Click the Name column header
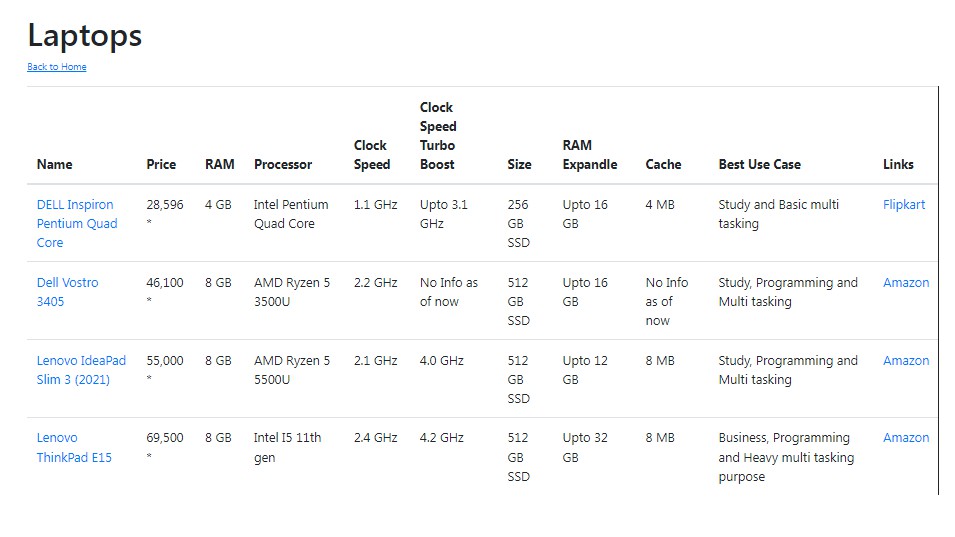The image size is (955, 537). [55, 164]
